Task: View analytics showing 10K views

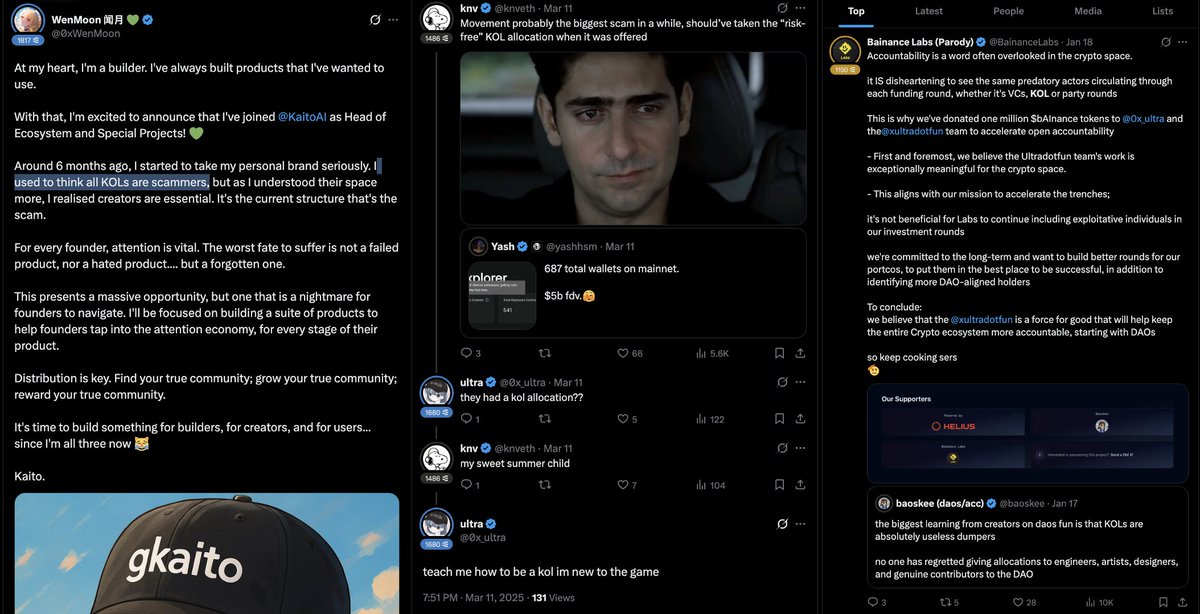Action: click(x=1100, y=602)
